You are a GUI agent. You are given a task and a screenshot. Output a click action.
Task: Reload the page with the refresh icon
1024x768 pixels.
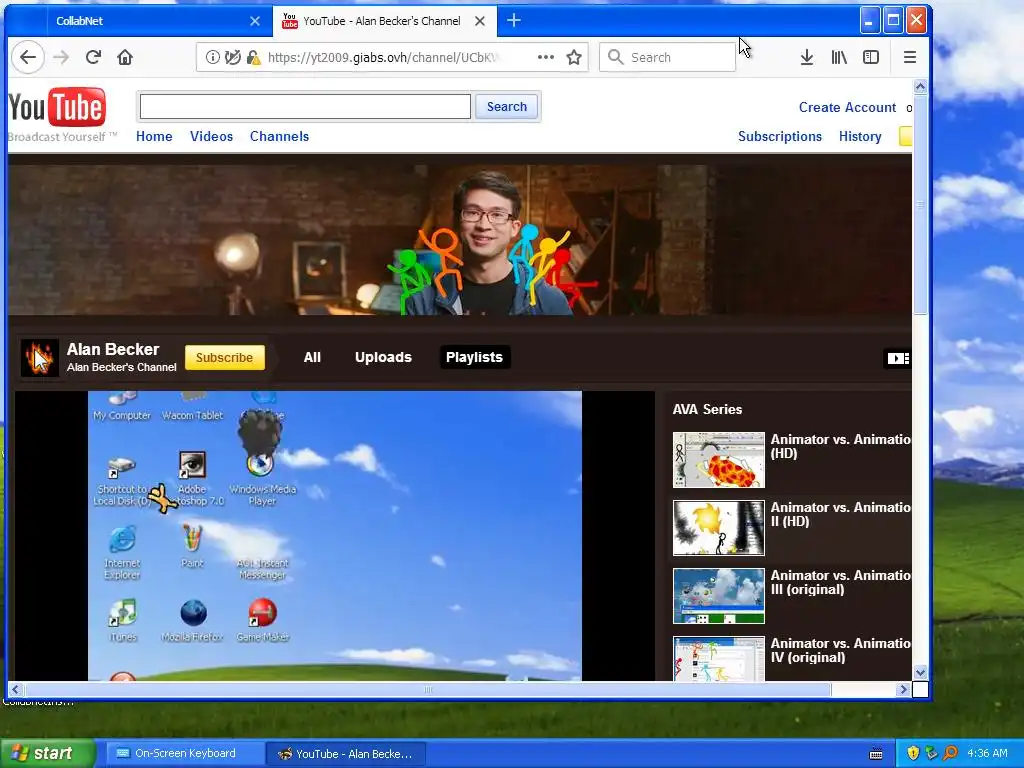[x=93, y=57]
